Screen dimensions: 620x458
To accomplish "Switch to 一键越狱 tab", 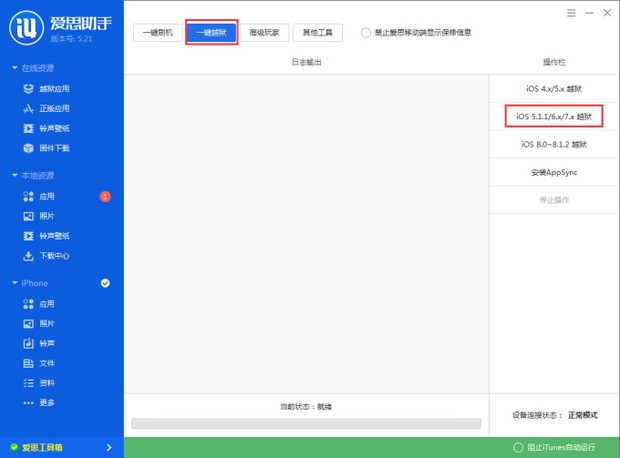I will tap(212, 32).
